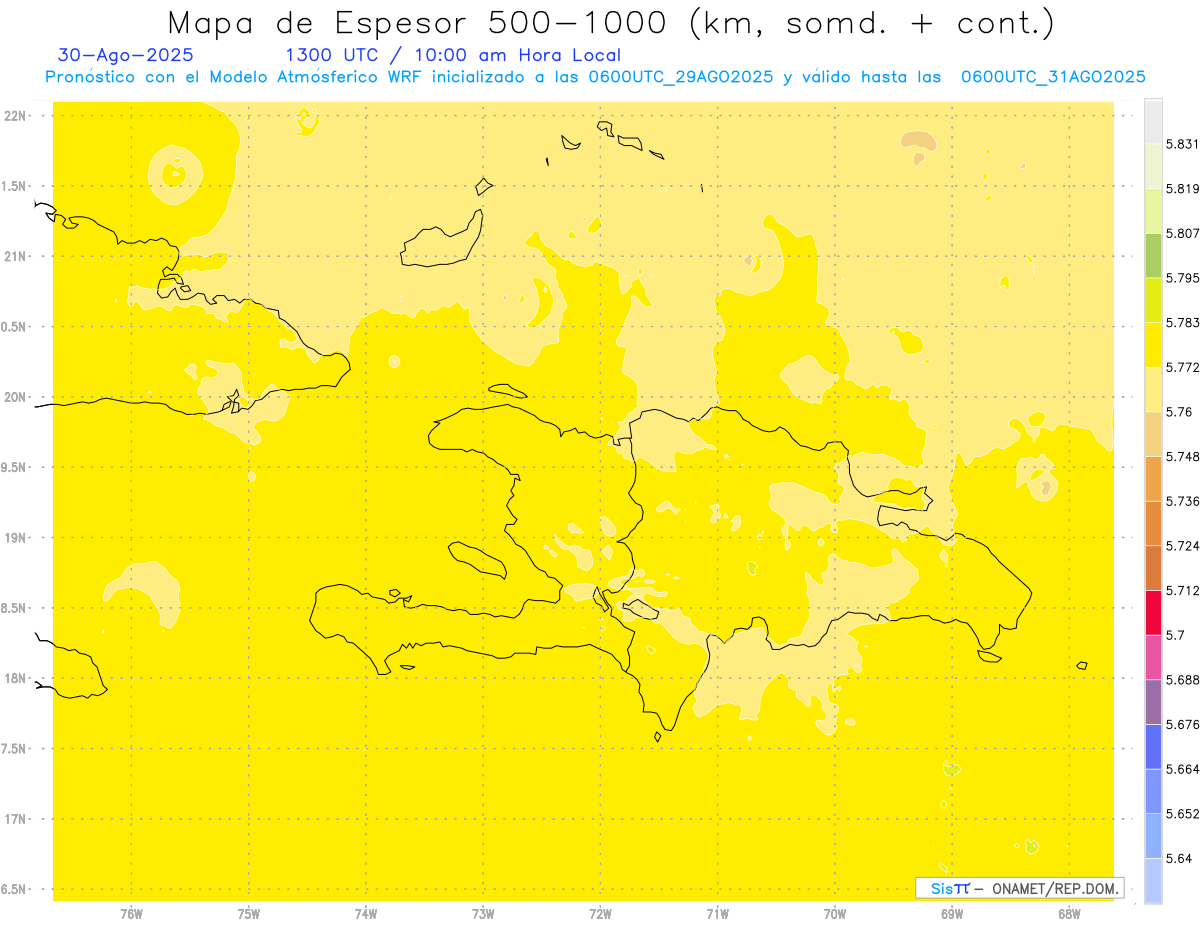The width and height of the screenshot is (1200, 927).
Task: Click the "5.748" colorbar value
Action: (x=1182, y=456)
